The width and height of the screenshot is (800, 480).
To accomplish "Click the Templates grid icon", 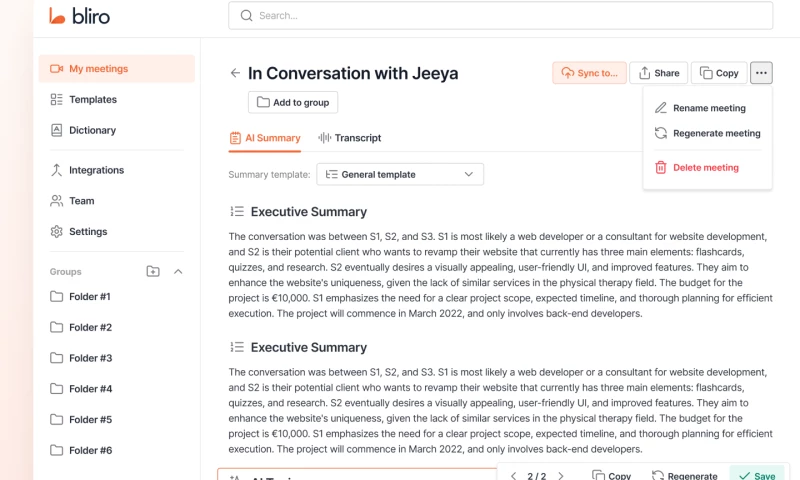I will click(x=56, y=99).
